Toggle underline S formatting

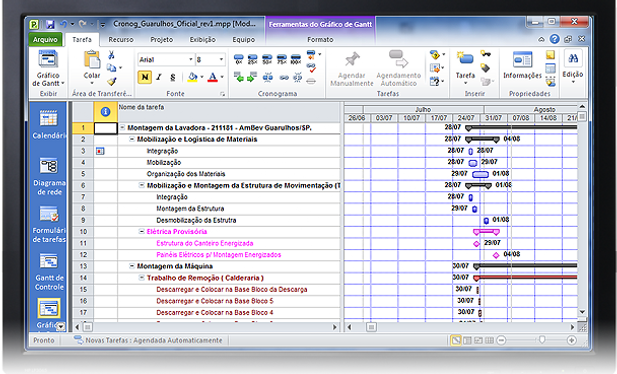[173, 77]
